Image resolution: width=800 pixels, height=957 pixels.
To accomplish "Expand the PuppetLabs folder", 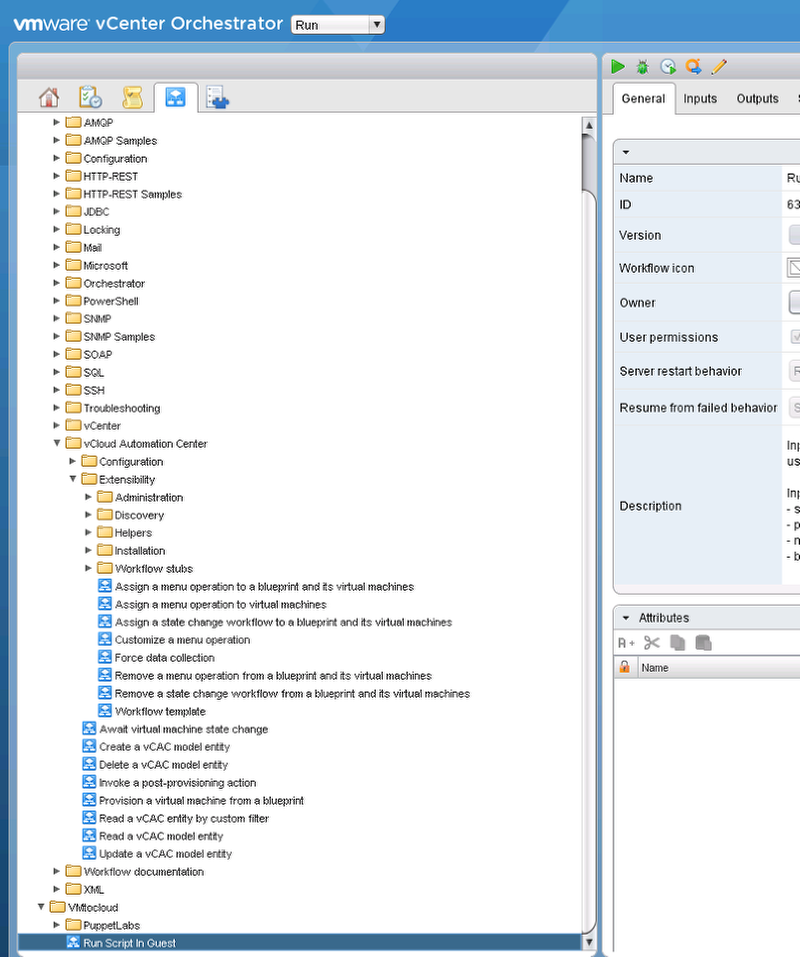I will (57, 925).
